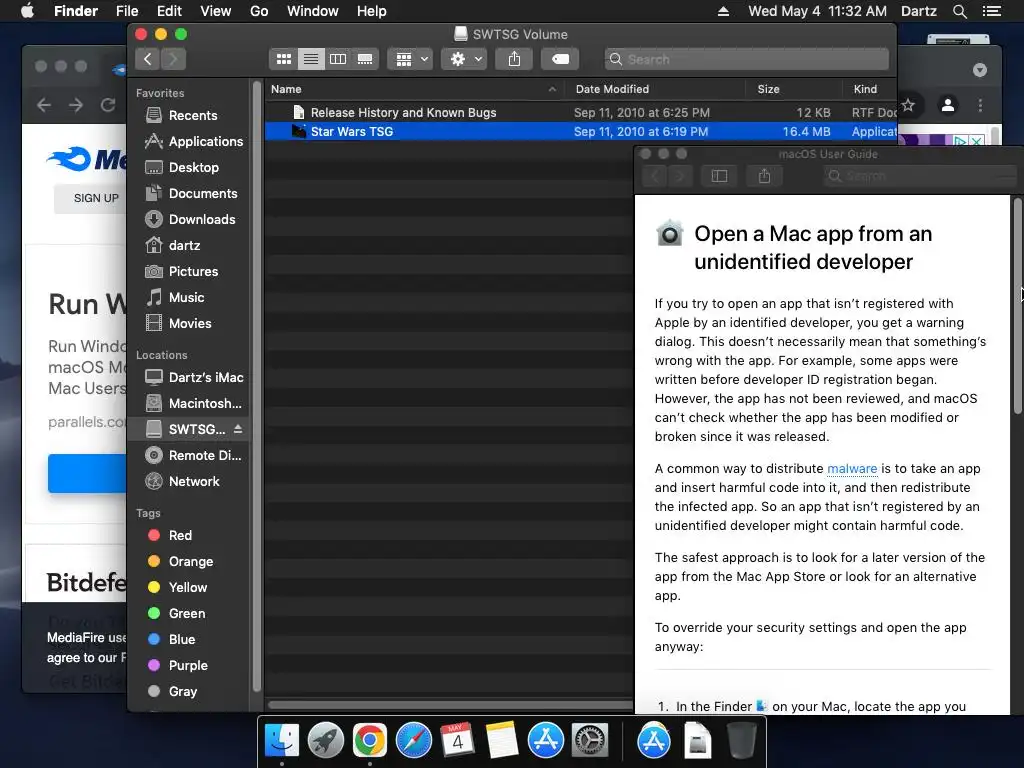Switch Finder to column view

[x=338, y=59]
